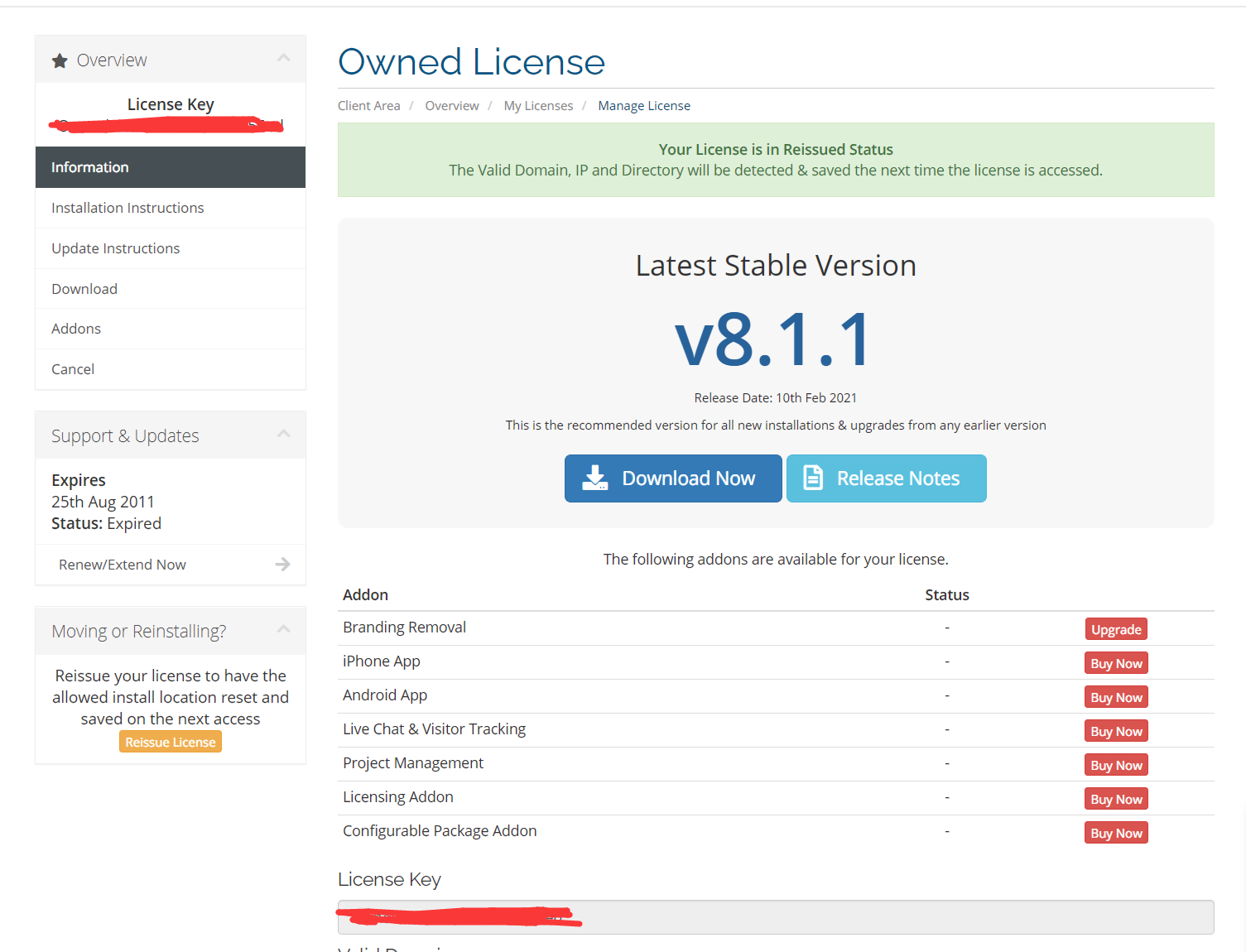Select Information in the sidebar menu
Viewport: 1246px width, 952px height.
tap(171, 167)
